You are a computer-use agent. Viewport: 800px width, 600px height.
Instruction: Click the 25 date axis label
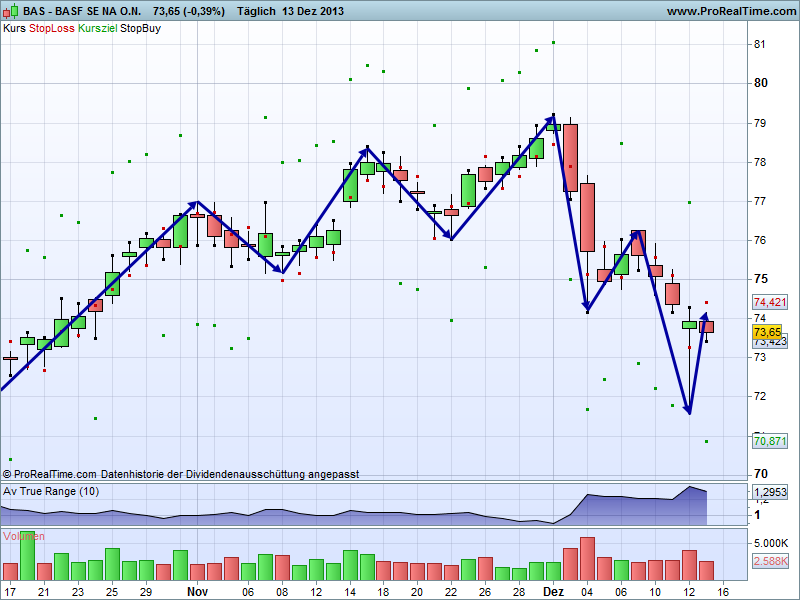pos(112,592)
